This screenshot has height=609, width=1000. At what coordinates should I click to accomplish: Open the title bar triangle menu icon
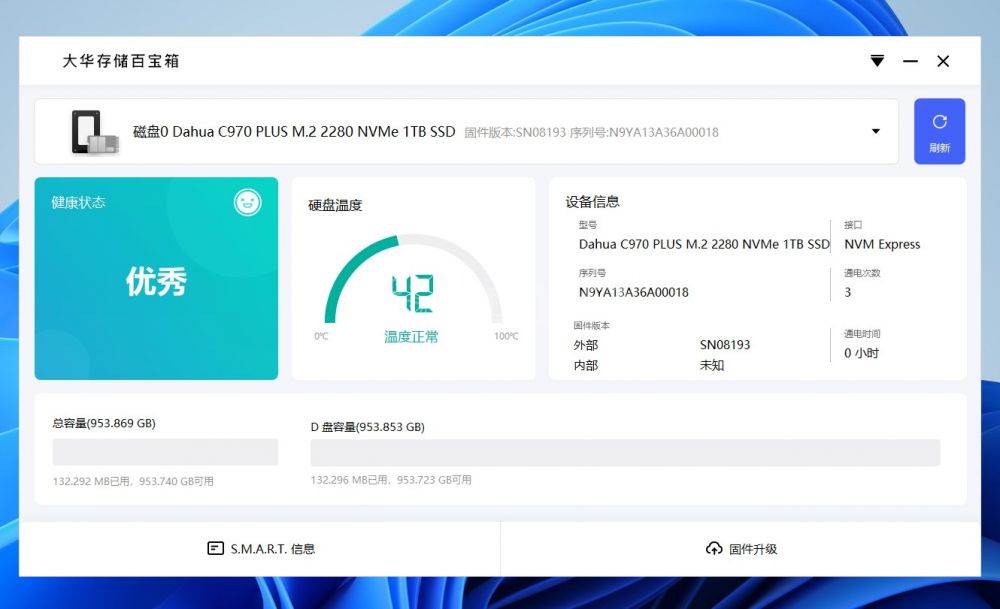tap(878, 61)
